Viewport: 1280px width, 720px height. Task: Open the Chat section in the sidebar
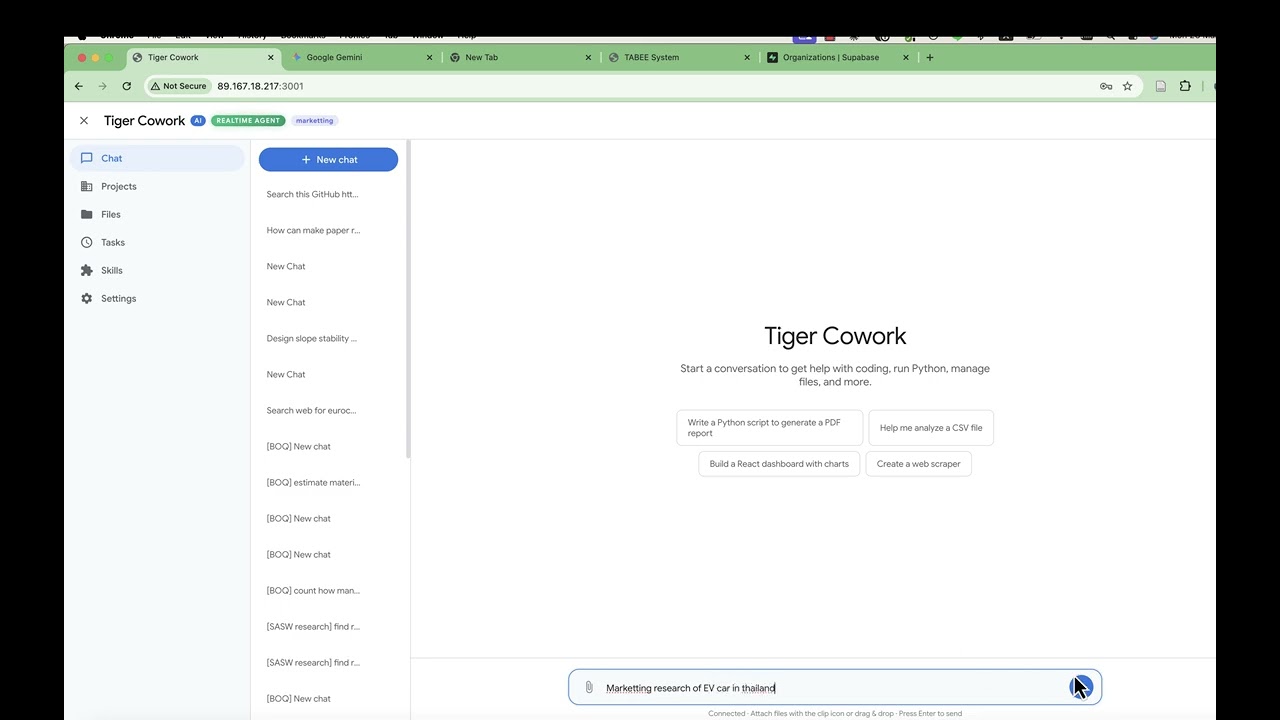point(157,158)
